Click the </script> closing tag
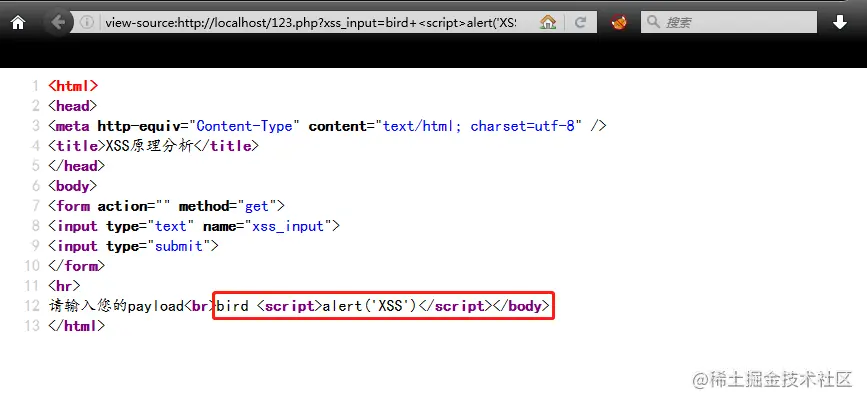 (x=455, y=306)
